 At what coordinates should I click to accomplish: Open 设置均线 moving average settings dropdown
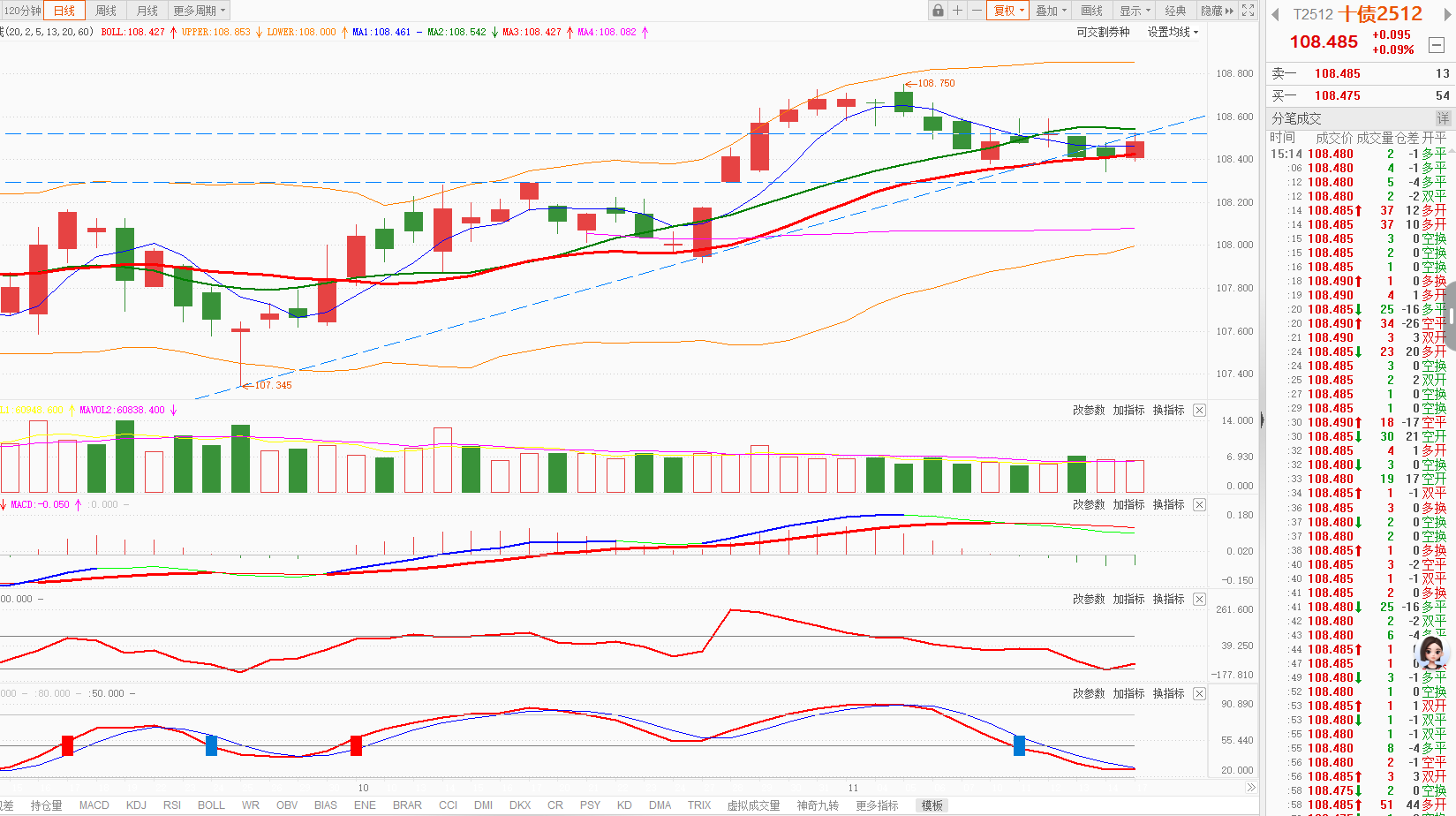point(1173,32)
